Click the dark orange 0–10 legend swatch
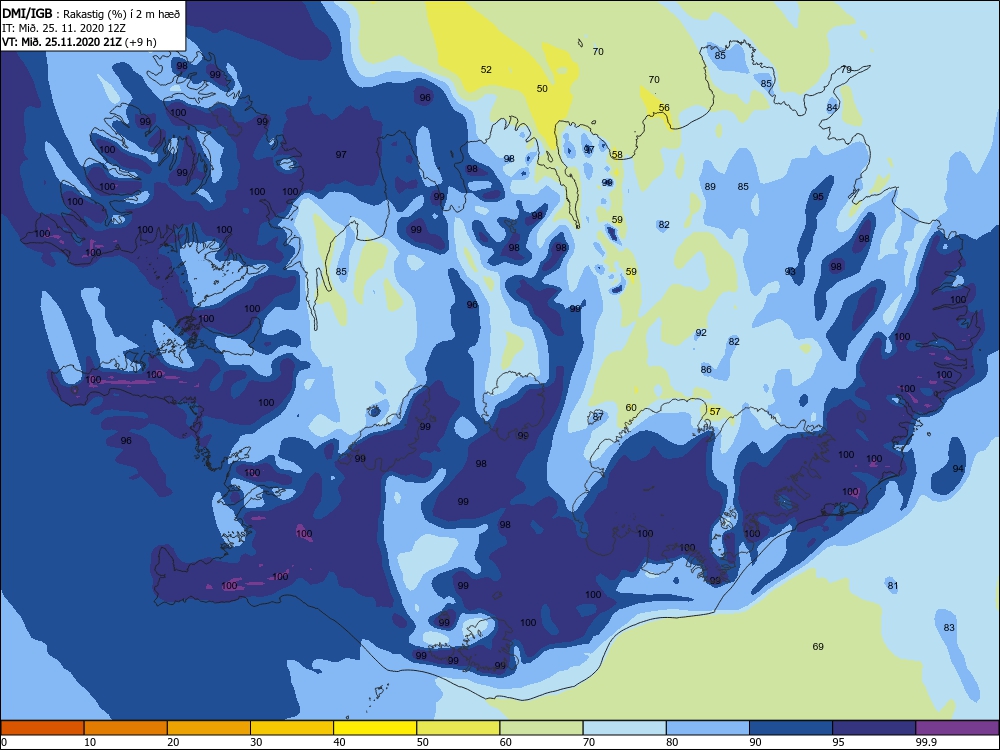Image resolution: width=1000 pixels, height=750 pixels. coord(42,728)
